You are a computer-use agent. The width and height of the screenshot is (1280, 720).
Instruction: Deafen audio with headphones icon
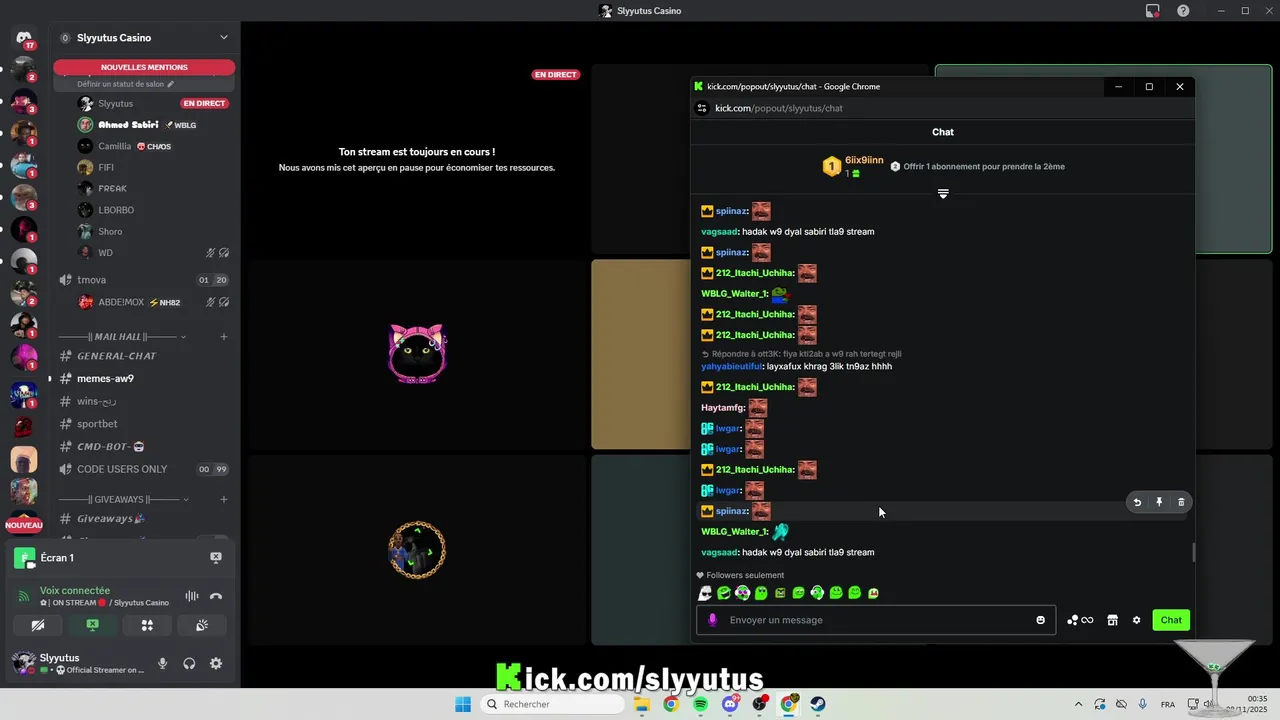189,663
